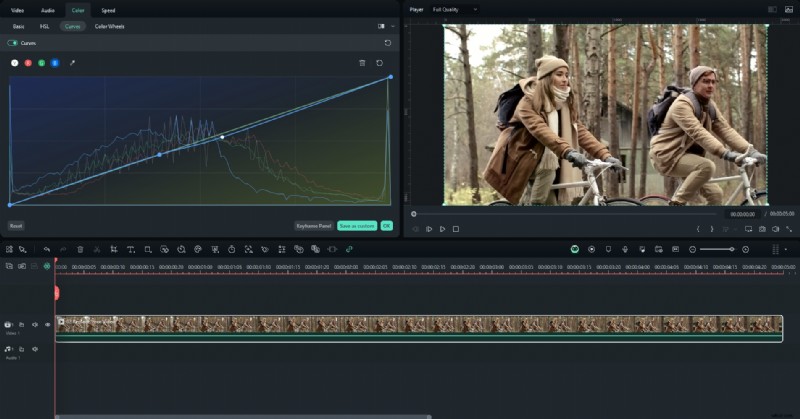800x419 pixels.
Task: Set the mark-in point brace
Action: tap(698, 229)
